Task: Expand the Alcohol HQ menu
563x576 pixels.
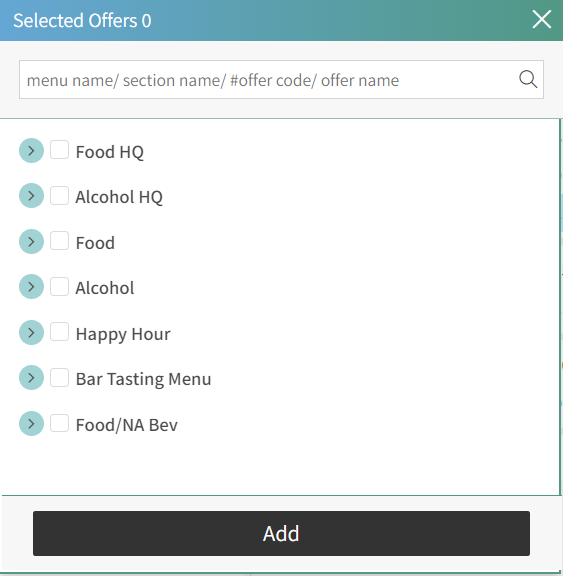Action: pos(31,195)
